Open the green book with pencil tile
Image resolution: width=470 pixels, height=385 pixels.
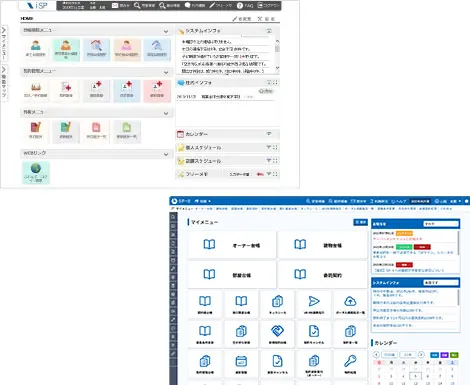66,131
